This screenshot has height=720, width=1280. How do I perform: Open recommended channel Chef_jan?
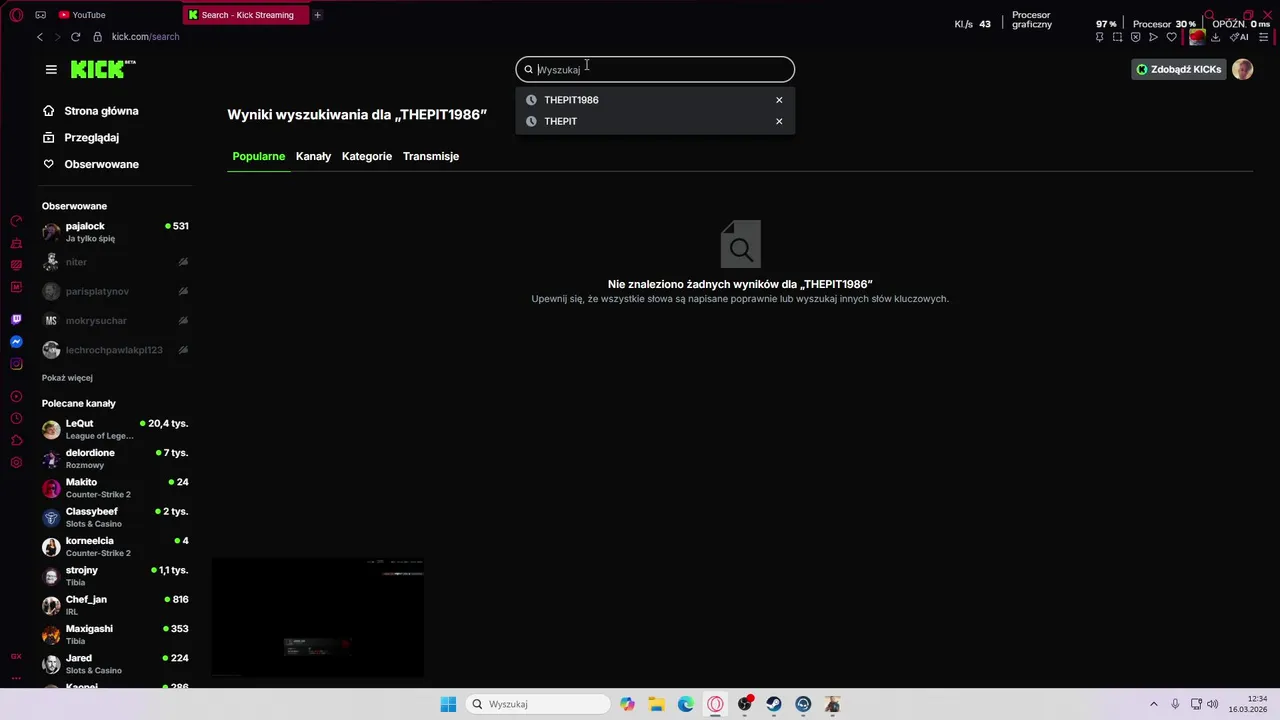click(115, 605)
